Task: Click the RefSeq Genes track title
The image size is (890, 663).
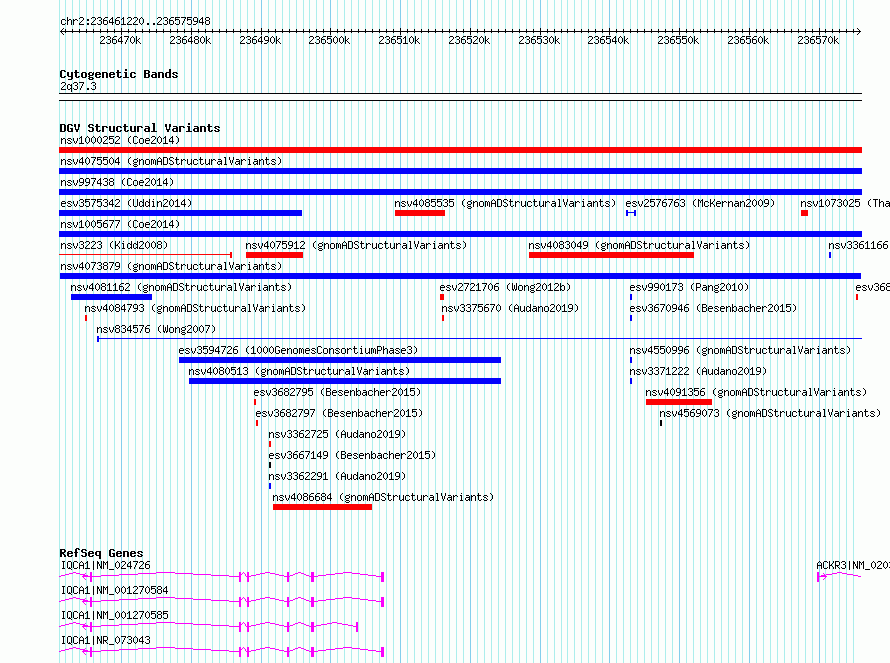Action: click(x=101, y=553)
